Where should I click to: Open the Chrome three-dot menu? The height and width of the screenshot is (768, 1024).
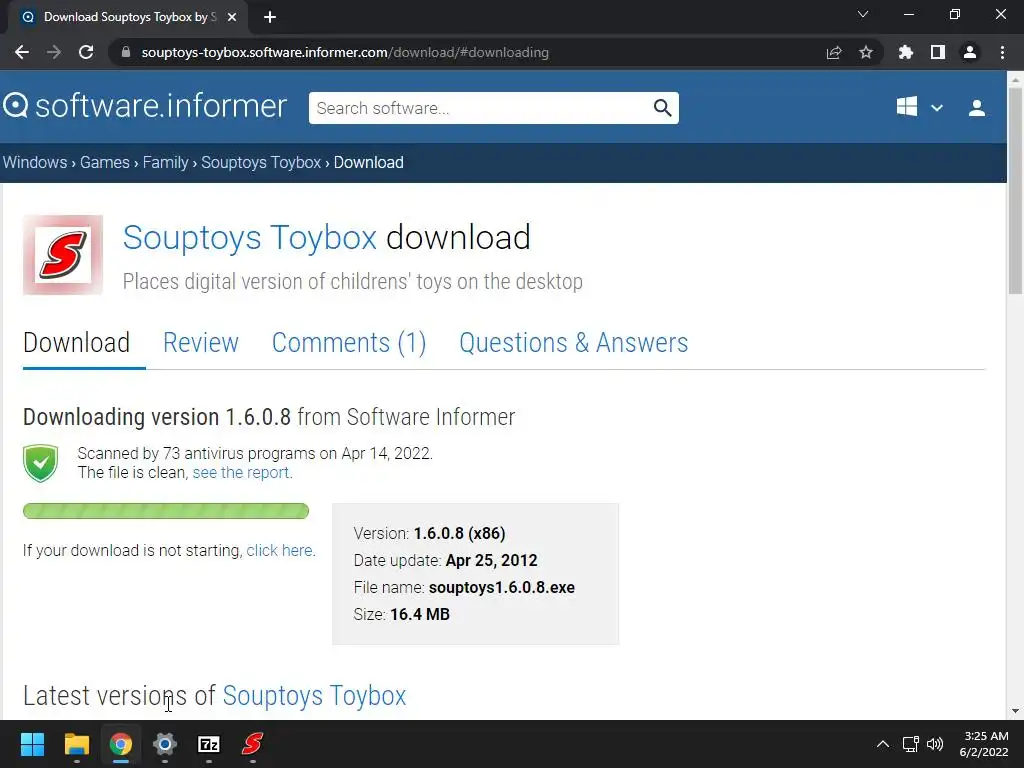click(x=1002, y=52)
